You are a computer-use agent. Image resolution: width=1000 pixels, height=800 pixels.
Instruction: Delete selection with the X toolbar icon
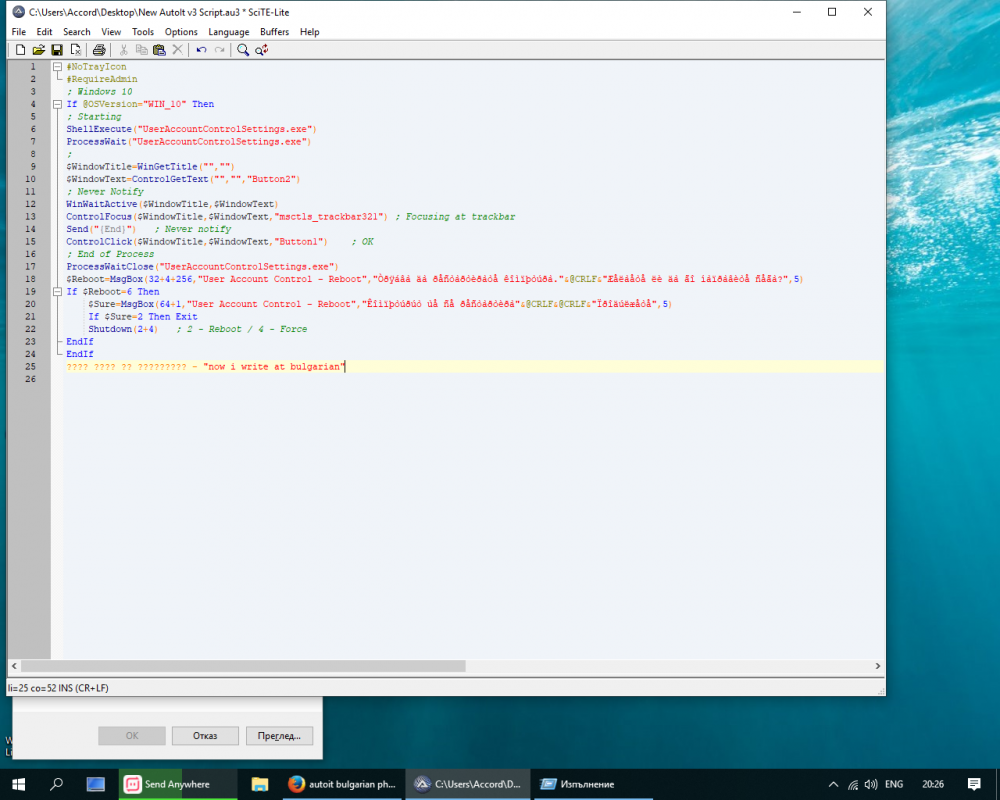pyautogui.click(x=177, y=50)
